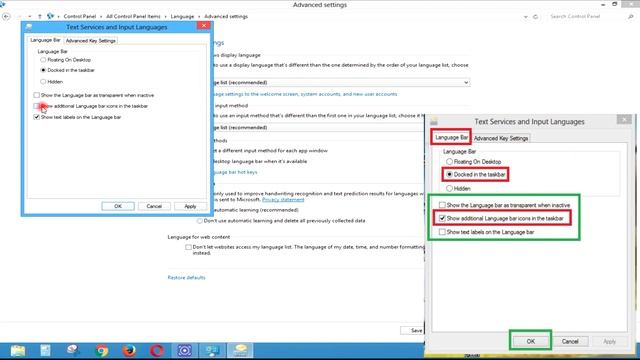Open the language bar hot keys link
The image size is (640, 360).
pyautogui.click(x=235, y=172)
